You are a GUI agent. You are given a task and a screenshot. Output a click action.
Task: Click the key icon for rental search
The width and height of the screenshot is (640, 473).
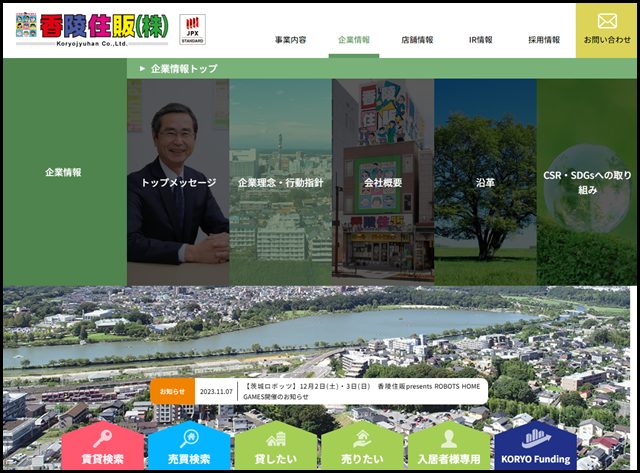(102, 439)
